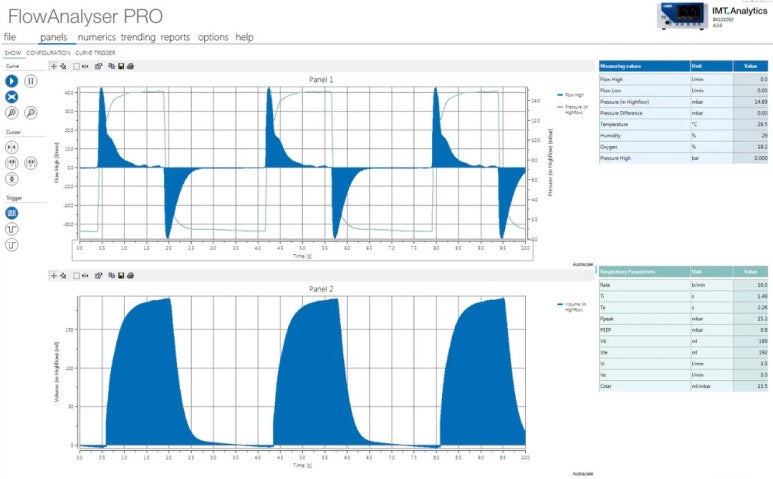Click the cursor-marker icon in Panel 1 toolbar
This screenshot has width=773, height=479.
click(x=85, y=67)
